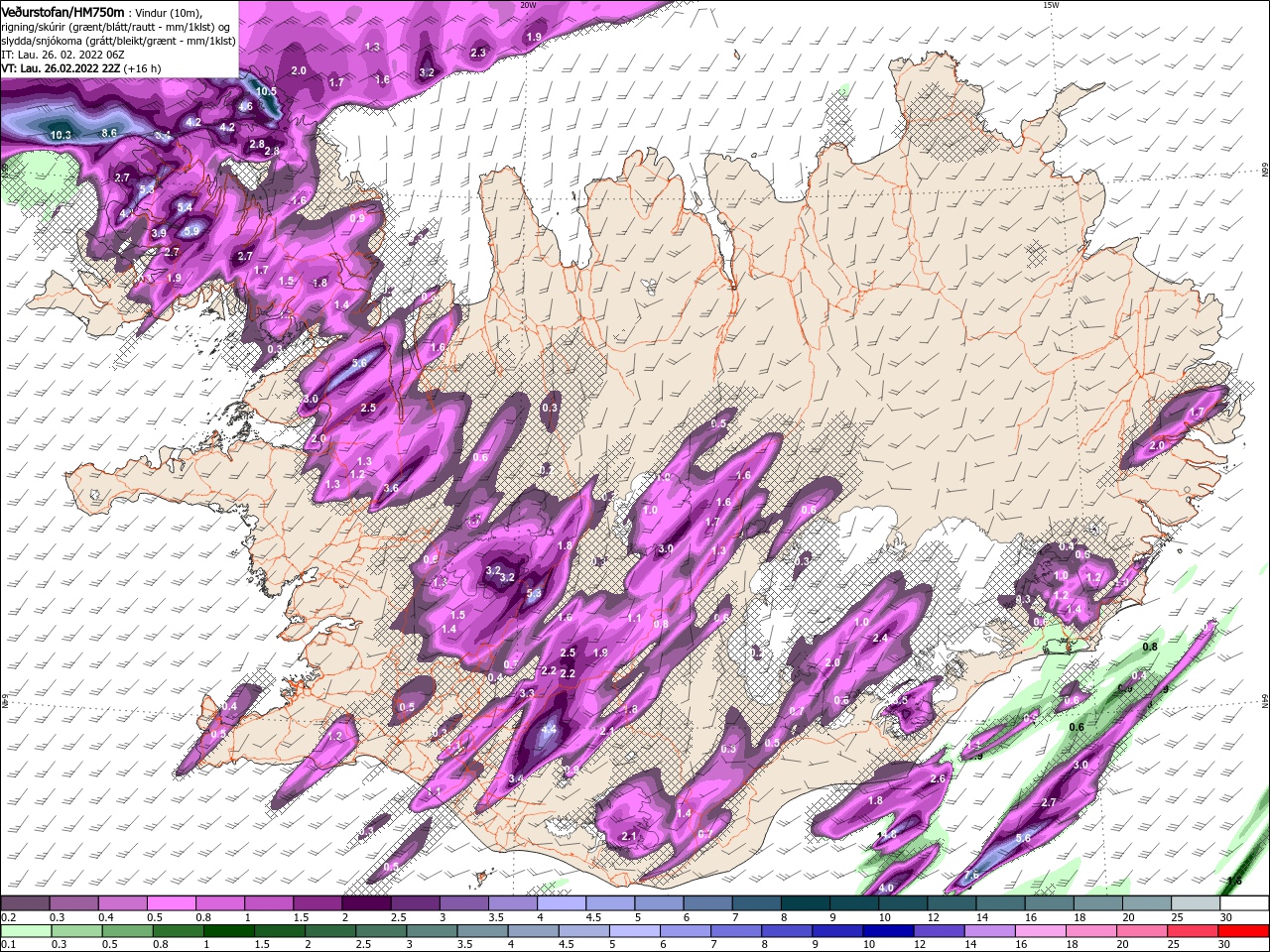Select the grey-green rain swatch between 3 and 3.5

(434, 930)
